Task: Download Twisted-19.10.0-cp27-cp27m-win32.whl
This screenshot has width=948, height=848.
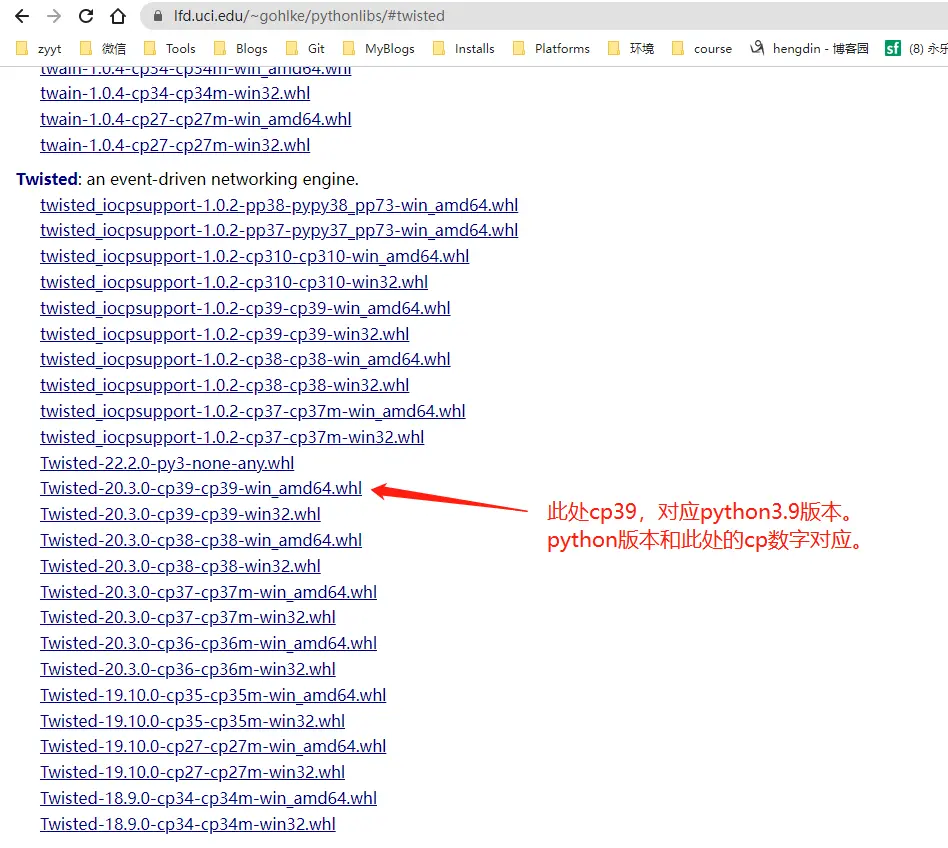Action: [192, 772]
